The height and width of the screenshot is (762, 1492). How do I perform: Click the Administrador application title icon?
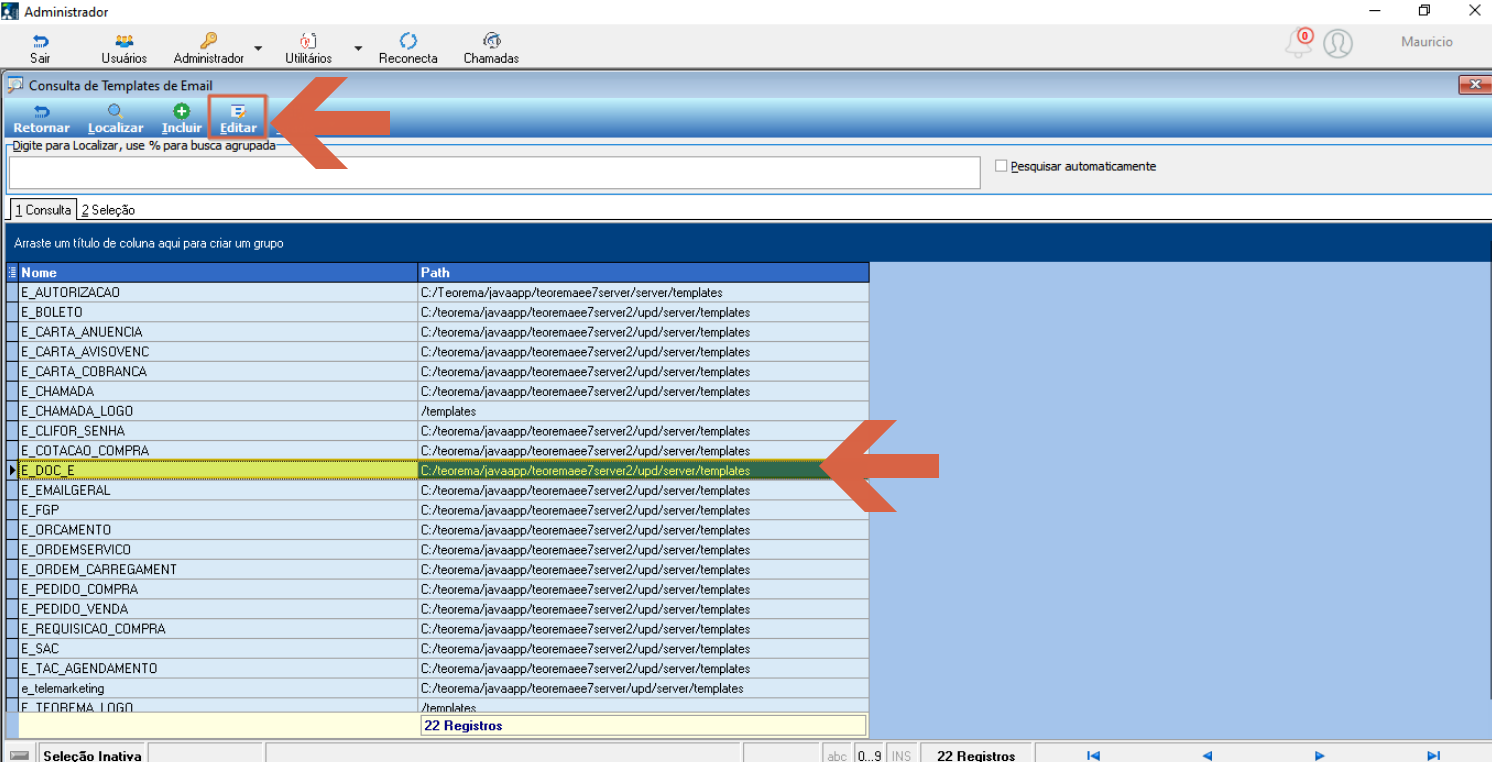pos(10,11)
